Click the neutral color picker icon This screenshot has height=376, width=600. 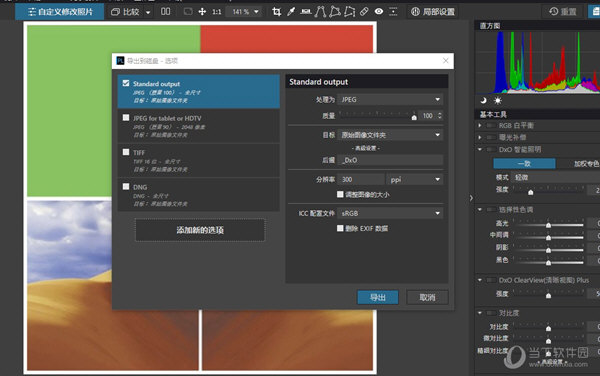(x=393, y=12)
